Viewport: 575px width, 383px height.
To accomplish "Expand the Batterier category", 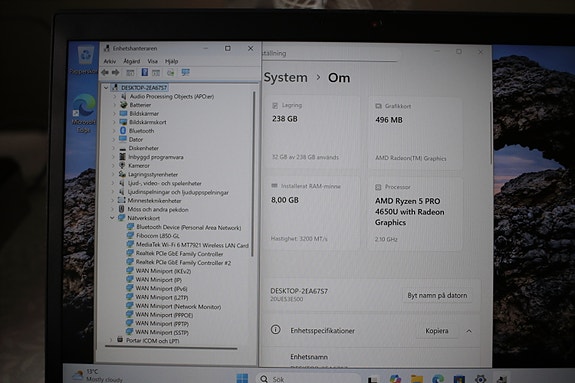I will (114, 105).
